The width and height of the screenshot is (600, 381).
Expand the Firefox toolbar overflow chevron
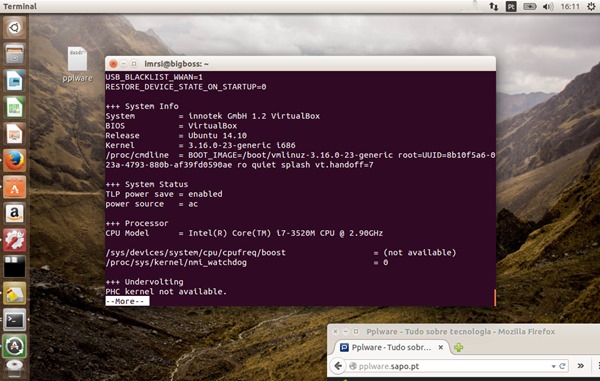(580, 366)
